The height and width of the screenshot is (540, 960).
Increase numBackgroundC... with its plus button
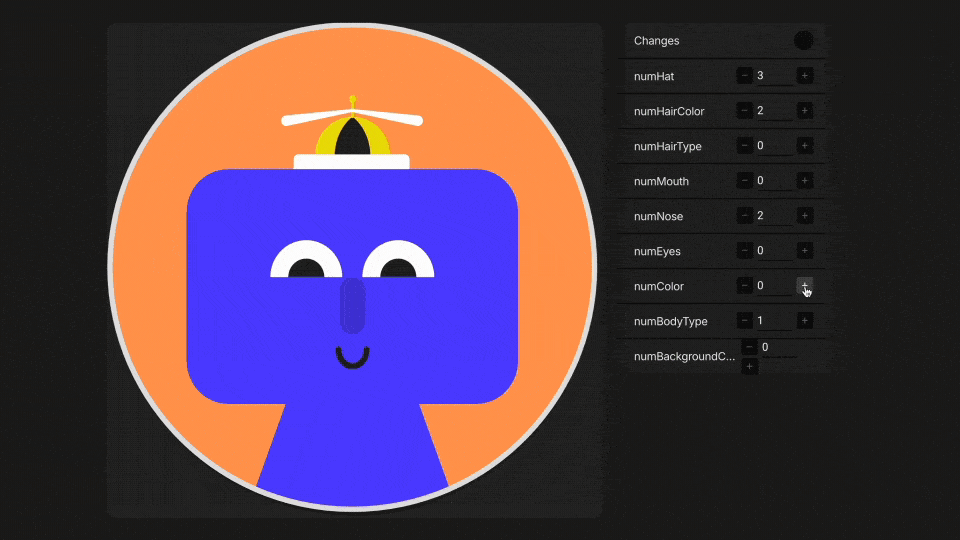tap(749, 366)
